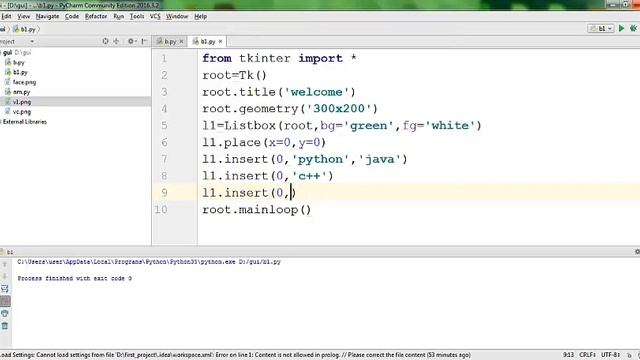The image size is (640, 360).
Task: Click the 9:13 cursor position in status bar
Action: 569,355
